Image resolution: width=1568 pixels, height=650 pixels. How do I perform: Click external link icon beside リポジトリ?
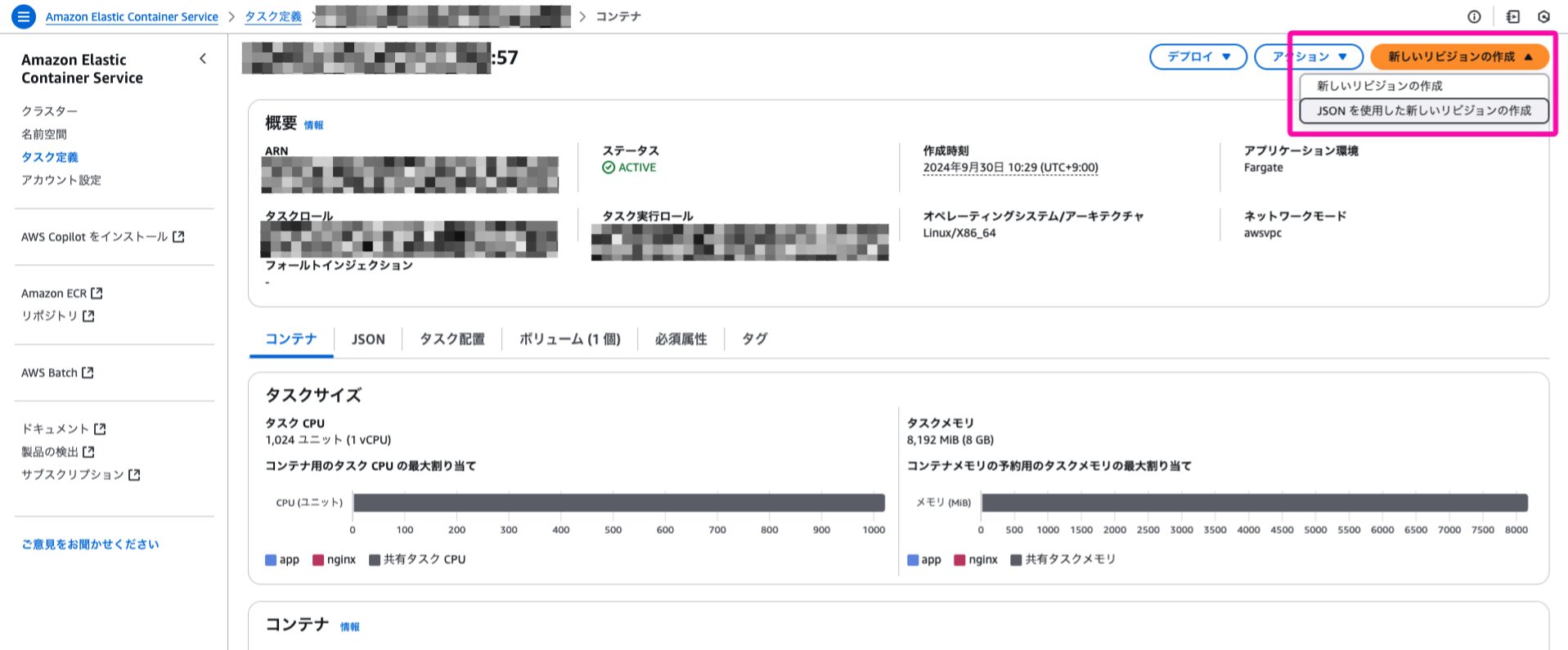point(88,316)
